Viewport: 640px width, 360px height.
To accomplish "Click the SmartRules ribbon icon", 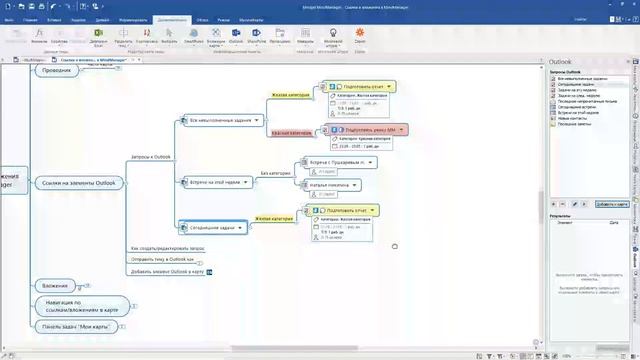I will pyautogui.click(x=193, y=33).
